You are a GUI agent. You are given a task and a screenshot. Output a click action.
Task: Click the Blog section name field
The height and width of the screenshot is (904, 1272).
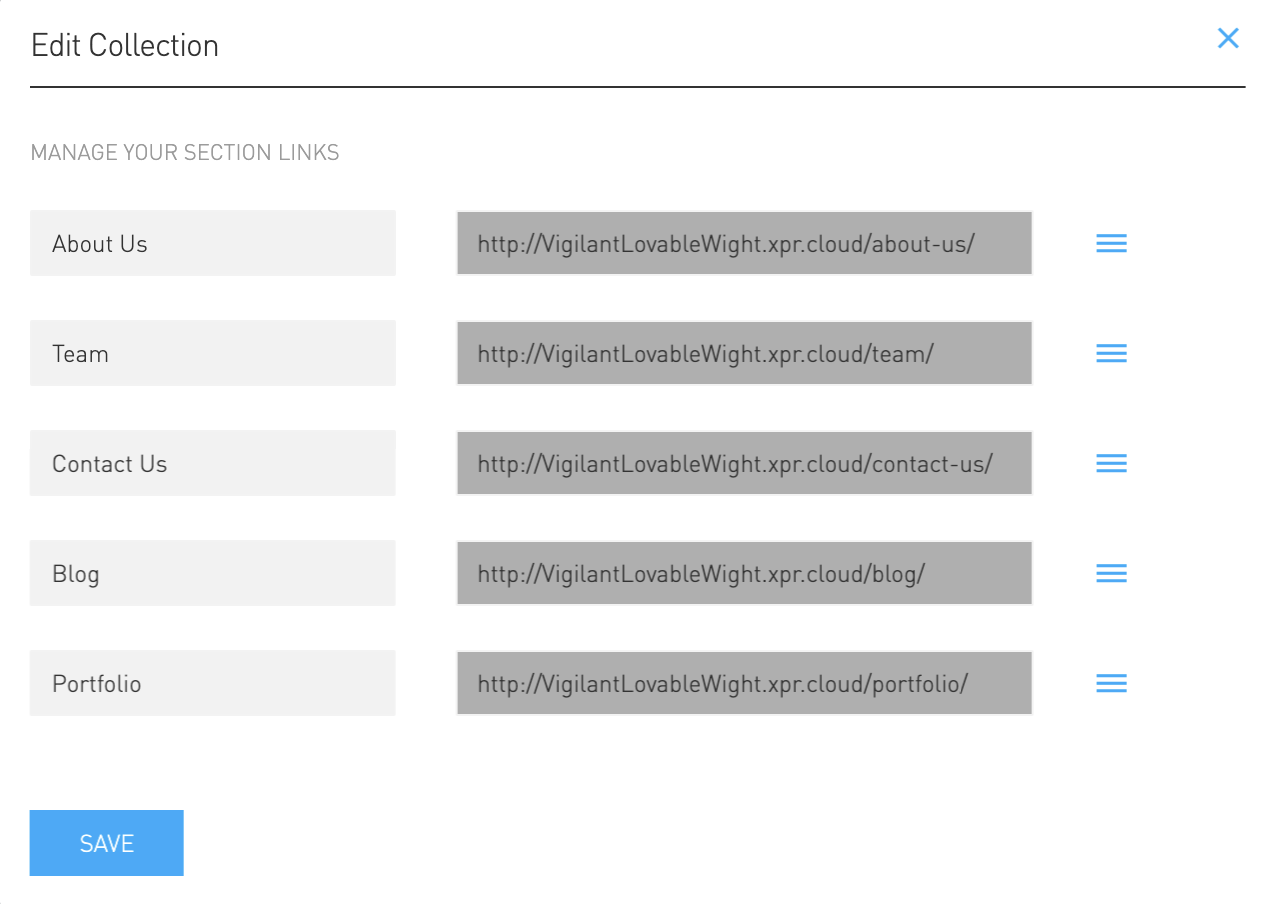click(x=212, y=573)
